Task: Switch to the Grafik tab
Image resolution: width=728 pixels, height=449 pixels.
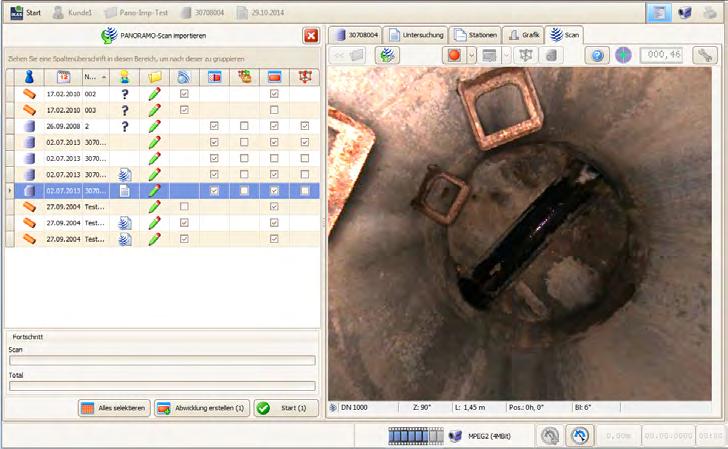Action: [x=524, y=35]
